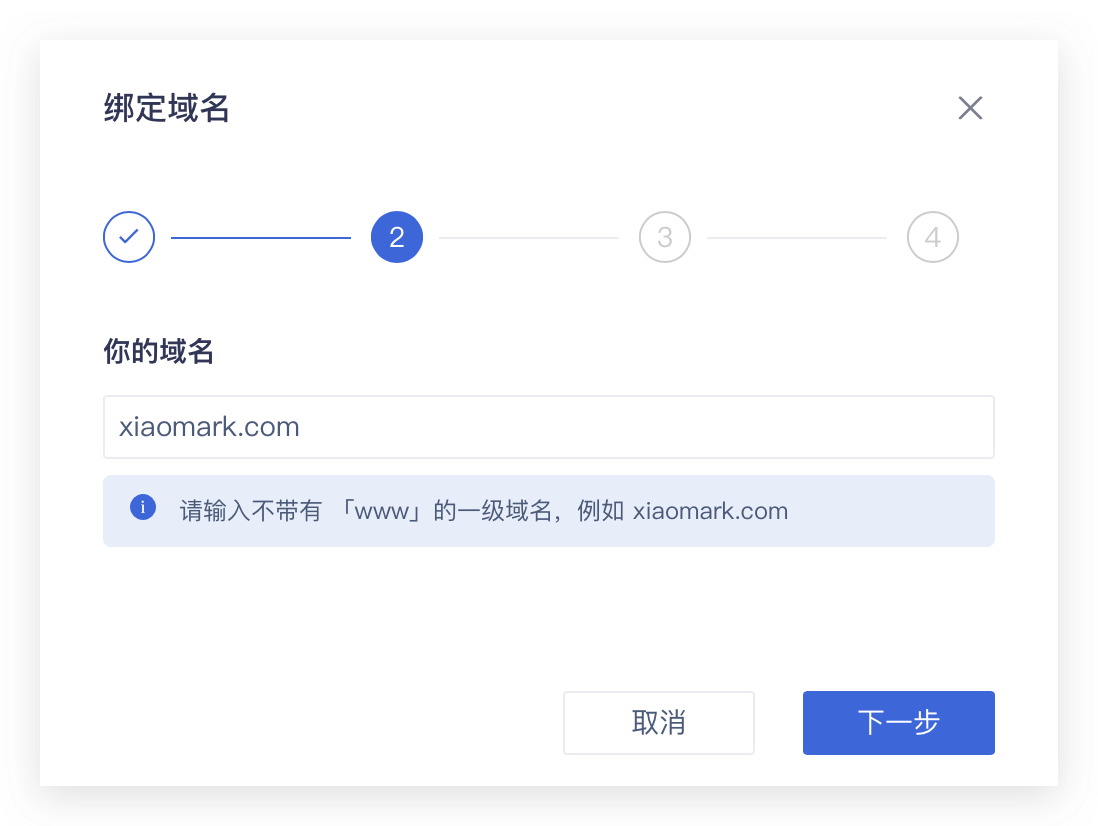Click the blue info icon in the hint banner
This screenshot has width=1098, height=826.
coord(143,508)
